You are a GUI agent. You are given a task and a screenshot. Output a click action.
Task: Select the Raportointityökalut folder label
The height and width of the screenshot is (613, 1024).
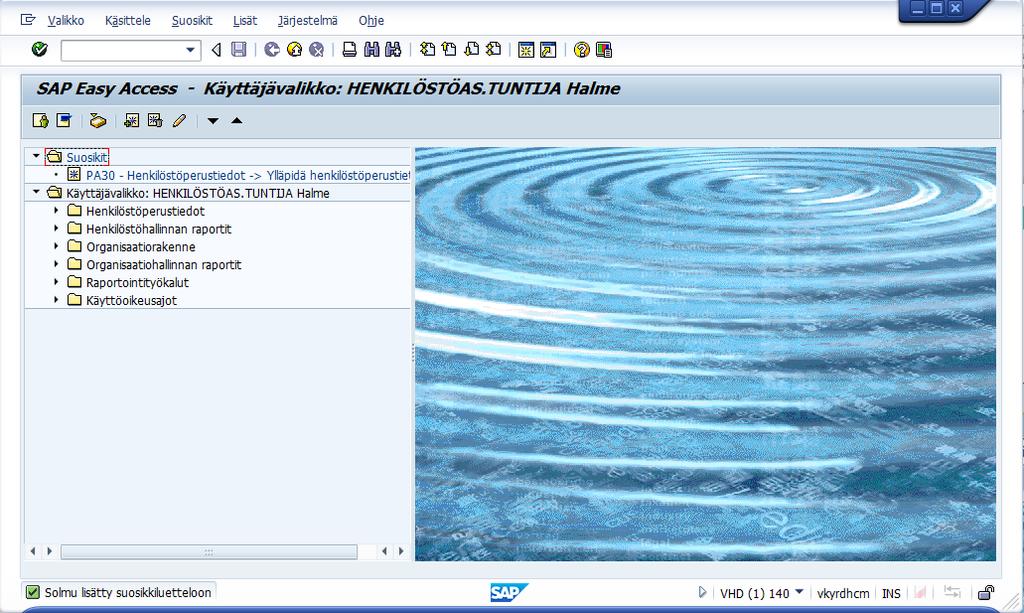click(137, 283)
